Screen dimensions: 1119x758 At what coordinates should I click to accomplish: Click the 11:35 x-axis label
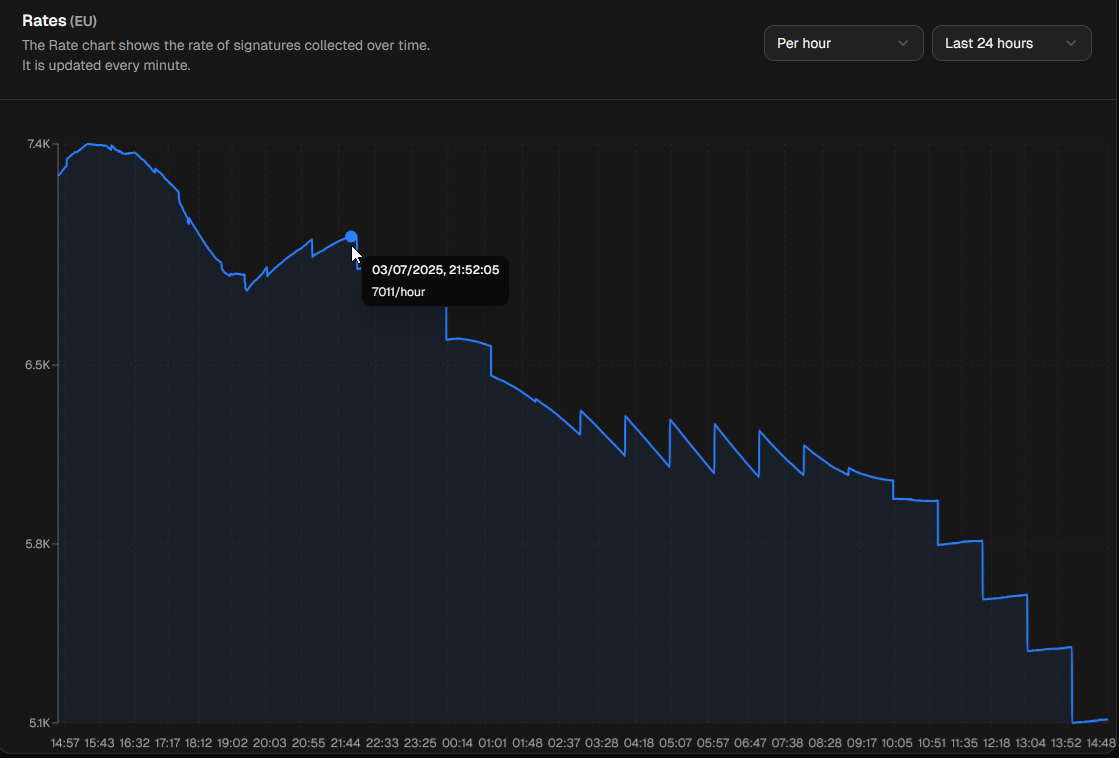pos(966,743)
